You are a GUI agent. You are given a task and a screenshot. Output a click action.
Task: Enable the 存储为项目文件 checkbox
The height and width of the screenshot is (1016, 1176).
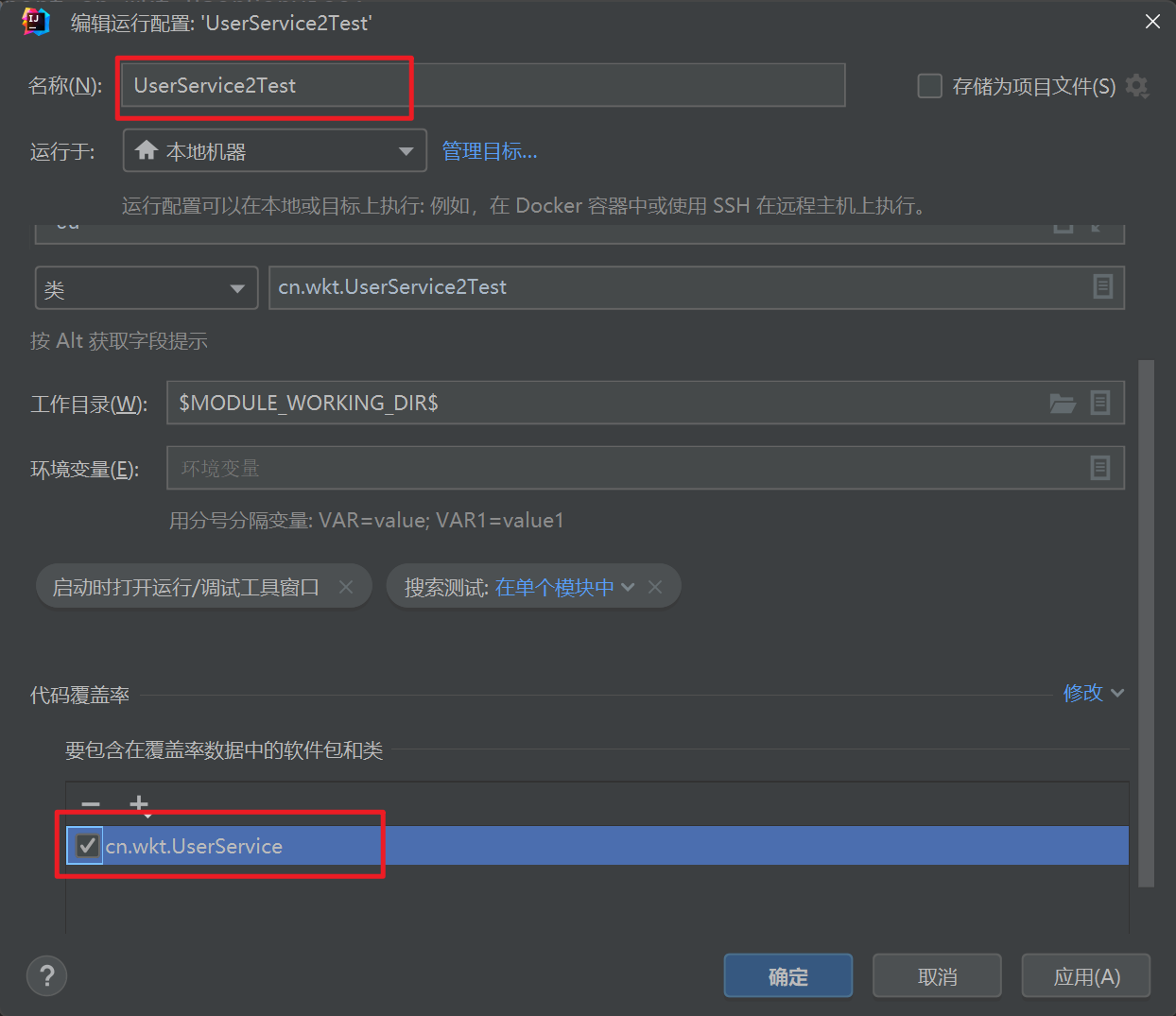(930, 87)
